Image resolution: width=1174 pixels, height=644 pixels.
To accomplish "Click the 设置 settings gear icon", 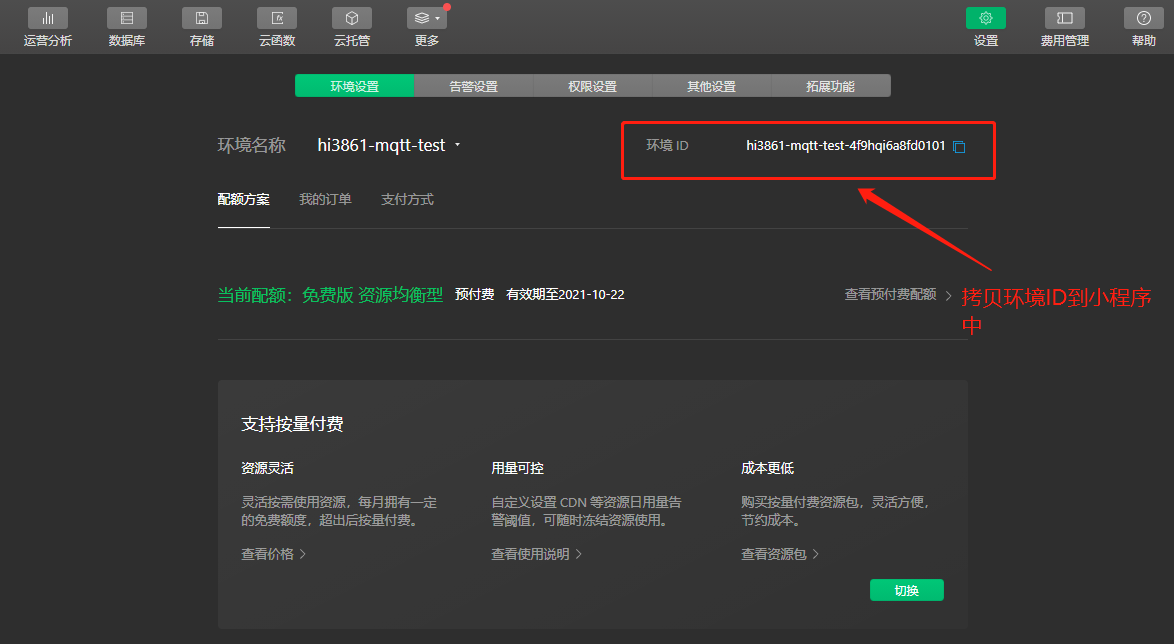I will 985,18.
